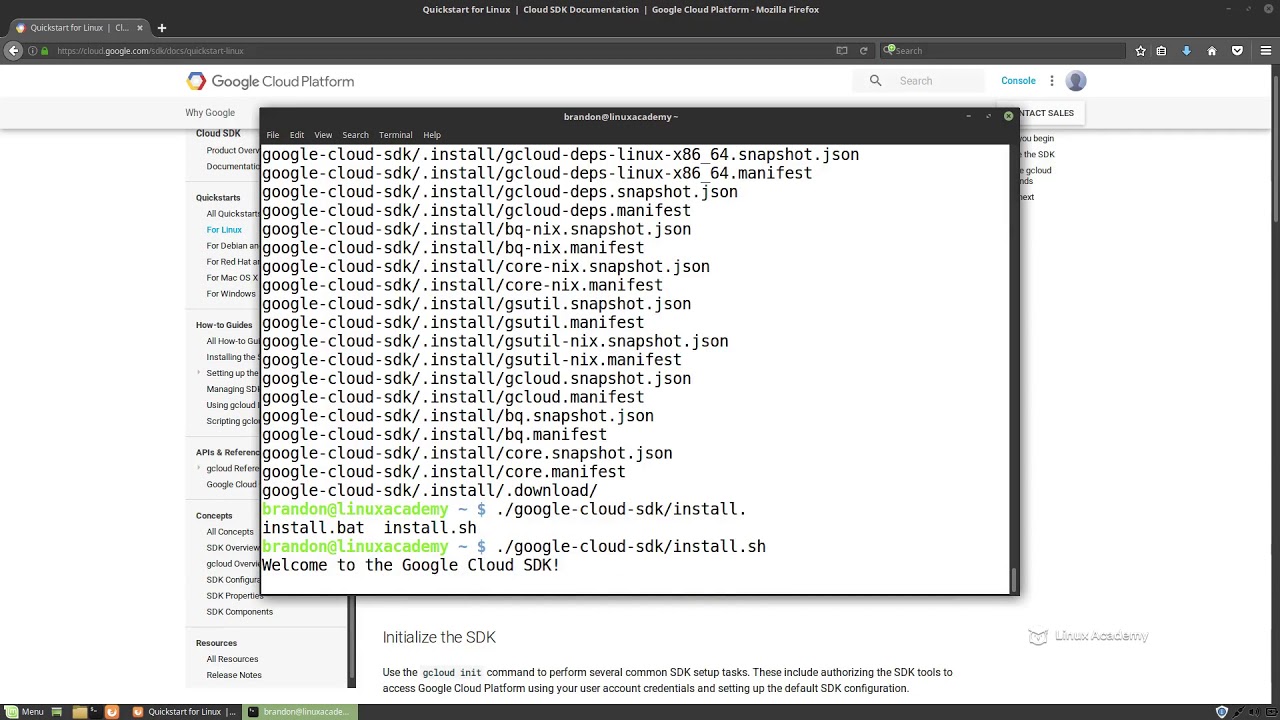Show bookmarks list icon in the Firefox toolbar
The width and height of the screenshot is (1280, 720).
[1161, 51]
